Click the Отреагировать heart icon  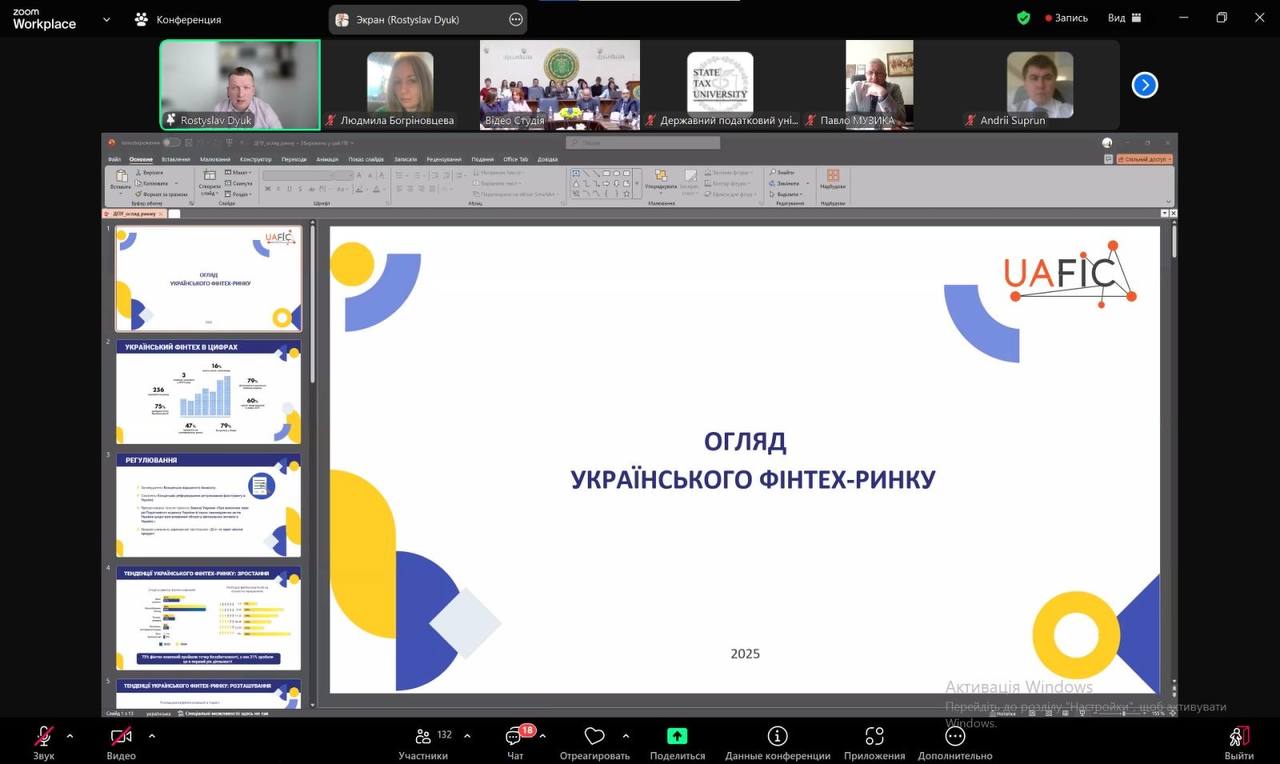click(594, 737)
